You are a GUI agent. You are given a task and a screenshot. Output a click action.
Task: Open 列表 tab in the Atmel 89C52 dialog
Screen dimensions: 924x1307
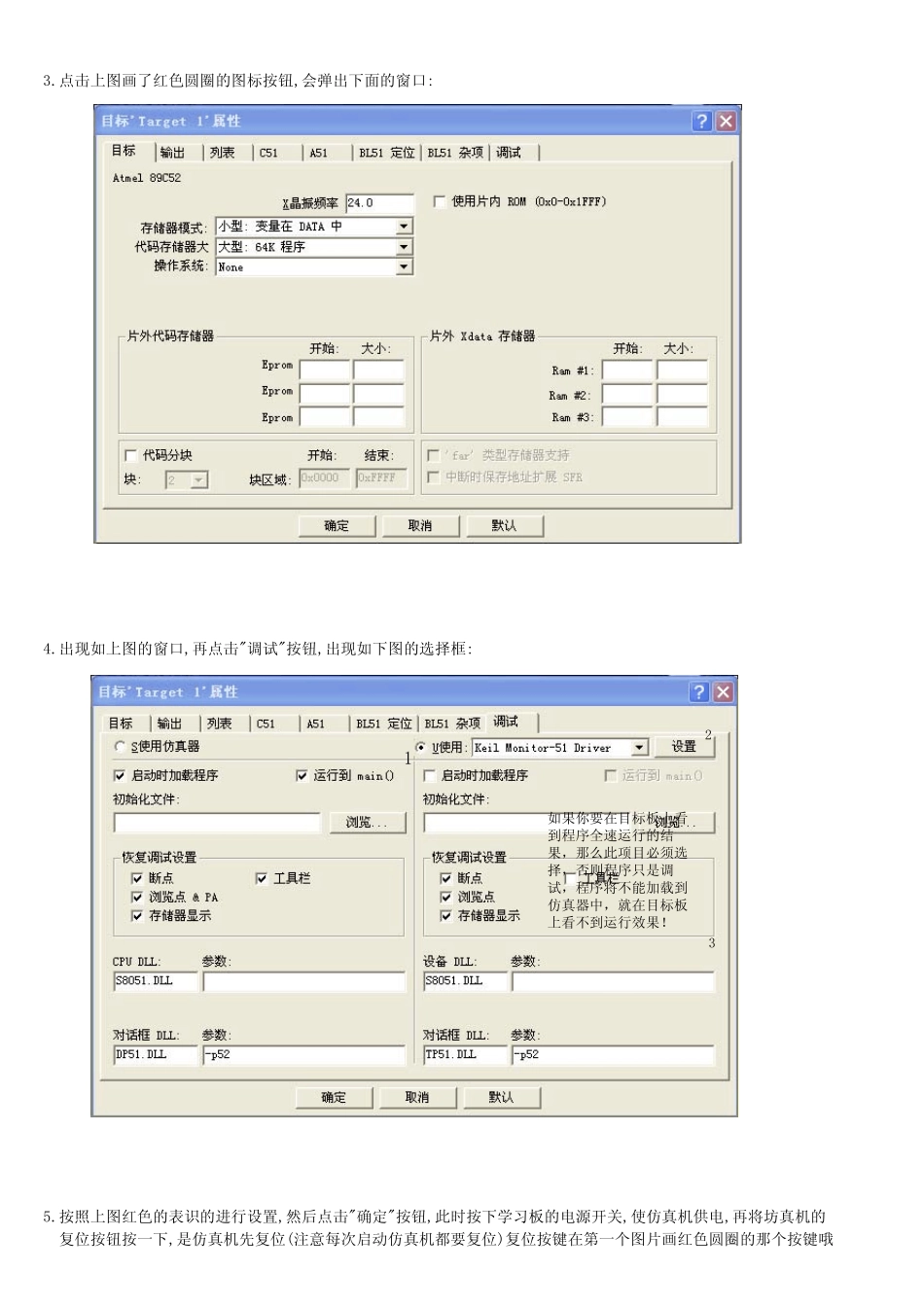point(223,153)
